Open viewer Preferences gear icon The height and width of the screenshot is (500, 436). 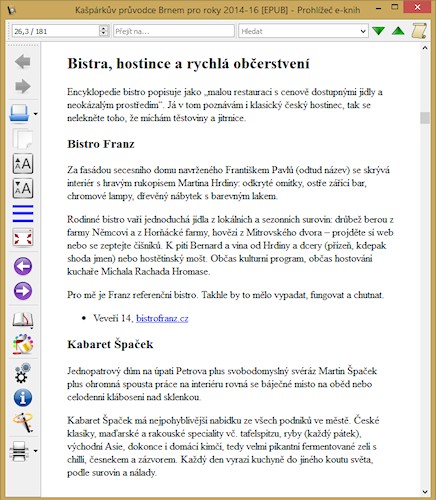(23, 373)
